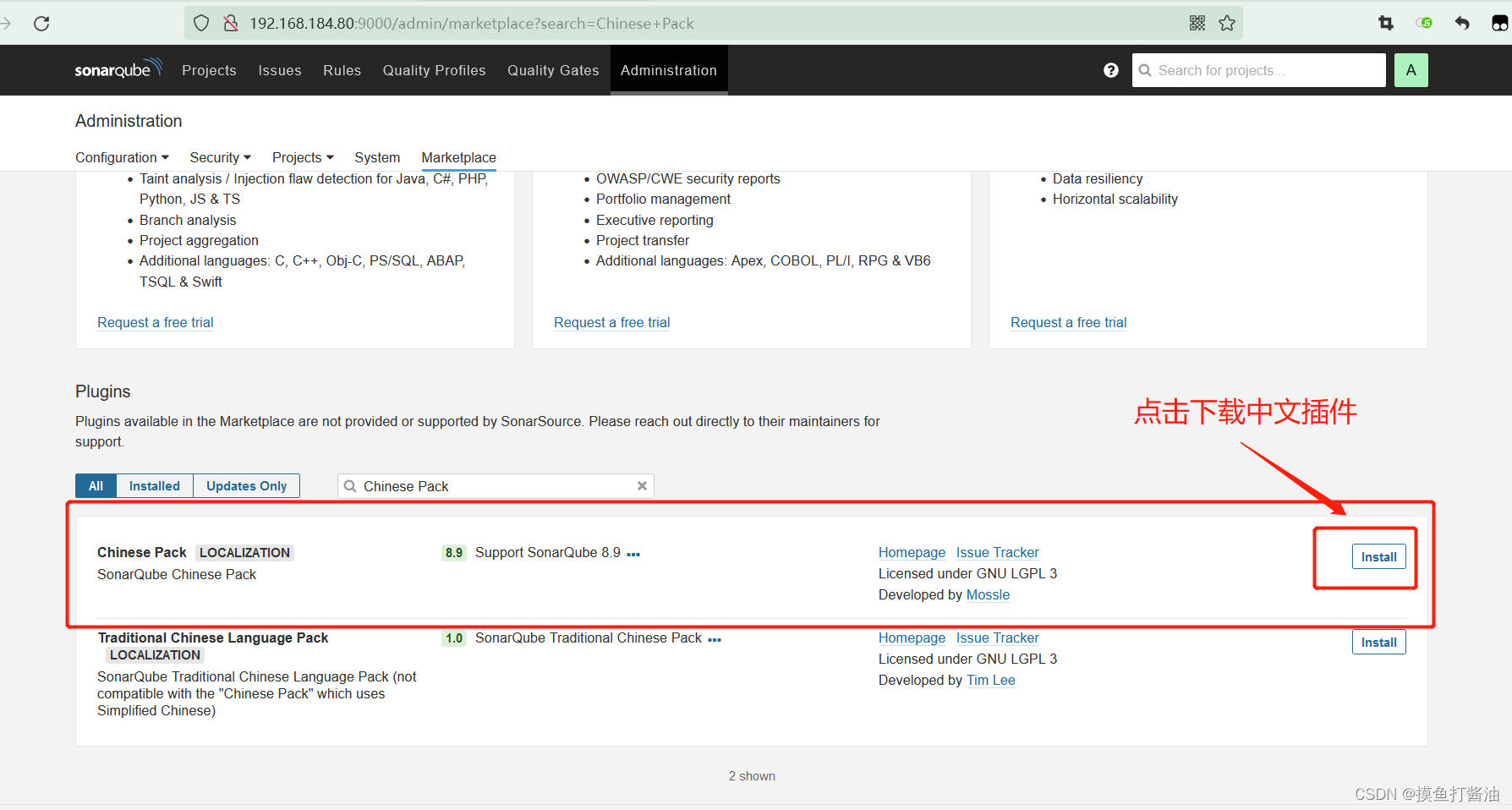Click the 8.9 version badge
Screen dimensions: 1512x810
(454, 553)
